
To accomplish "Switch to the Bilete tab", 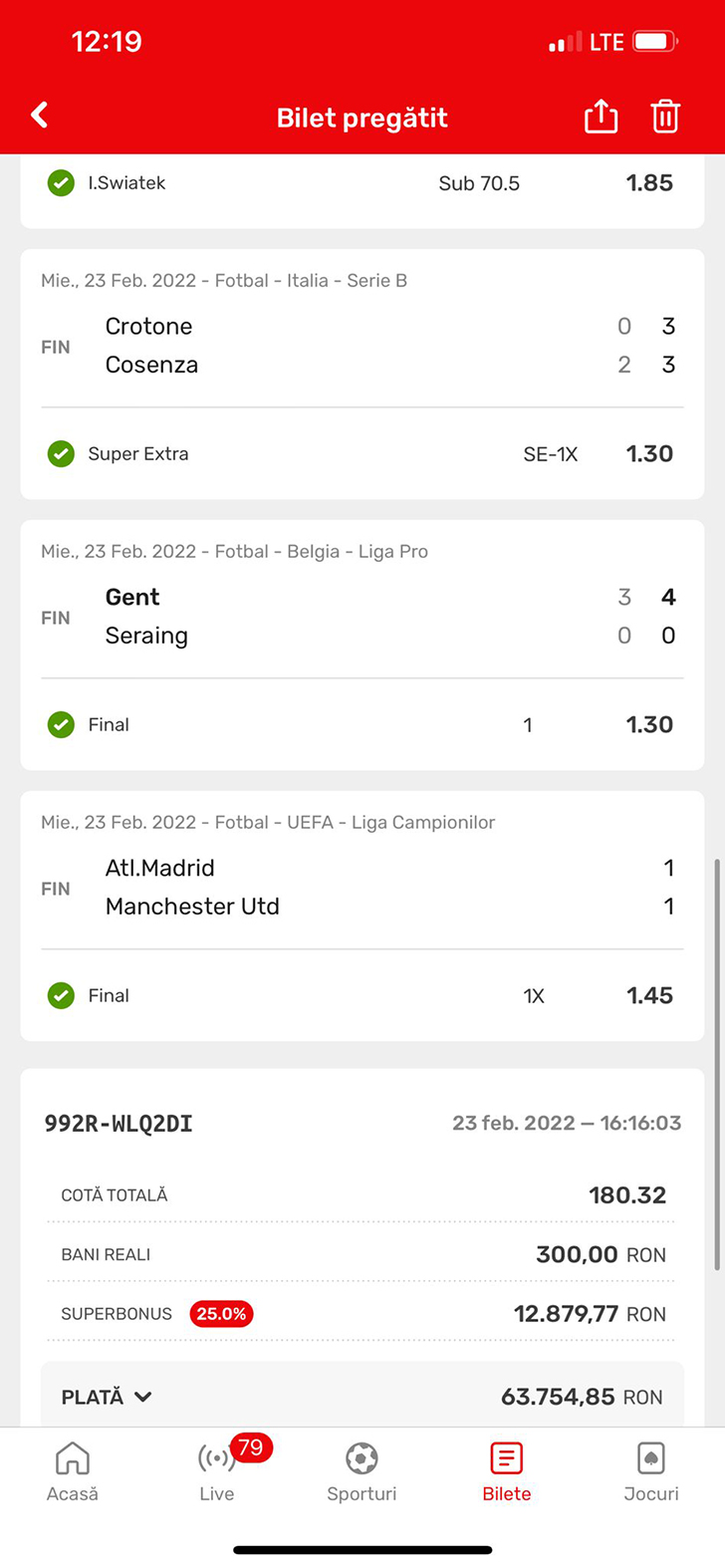I will 506,1472.
